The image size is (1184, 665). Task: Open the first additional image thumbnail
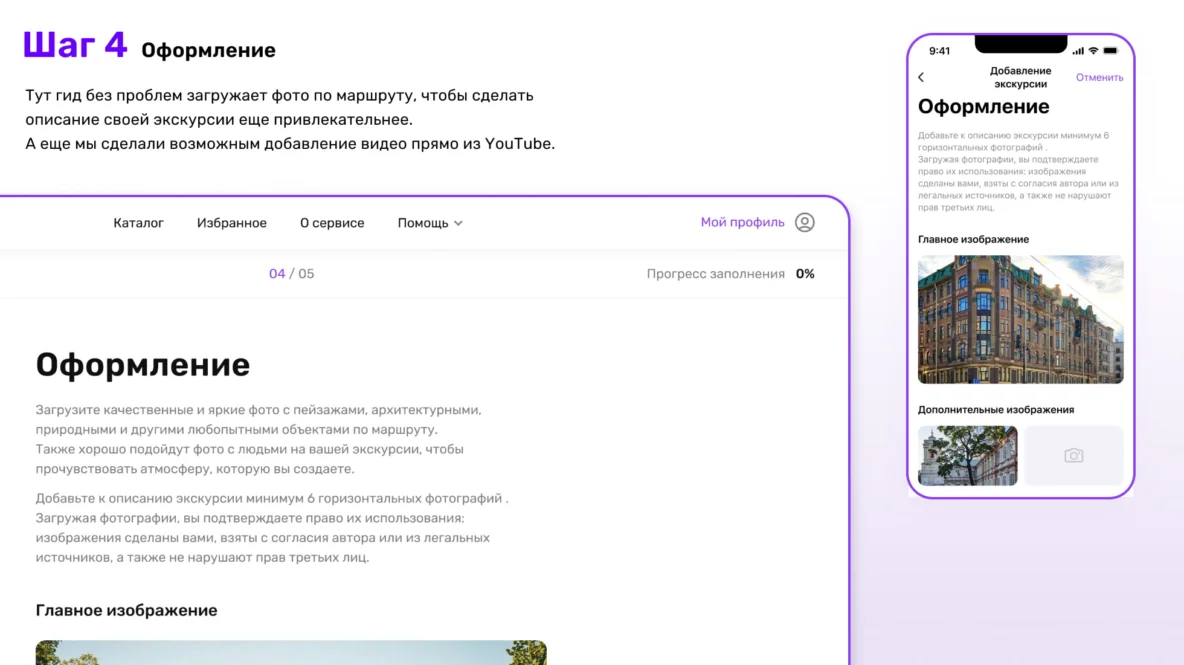point(967,455)
